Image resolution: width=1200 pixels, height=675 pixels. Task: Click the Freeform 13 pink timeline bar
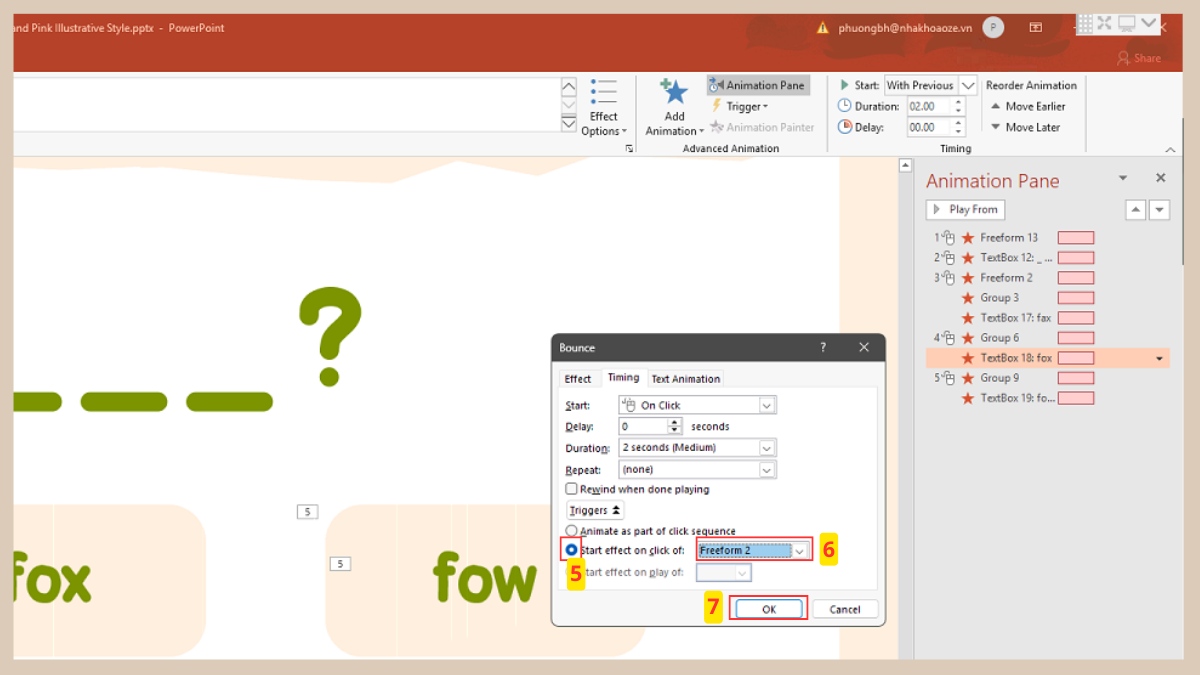click(x=1075, y=238)
